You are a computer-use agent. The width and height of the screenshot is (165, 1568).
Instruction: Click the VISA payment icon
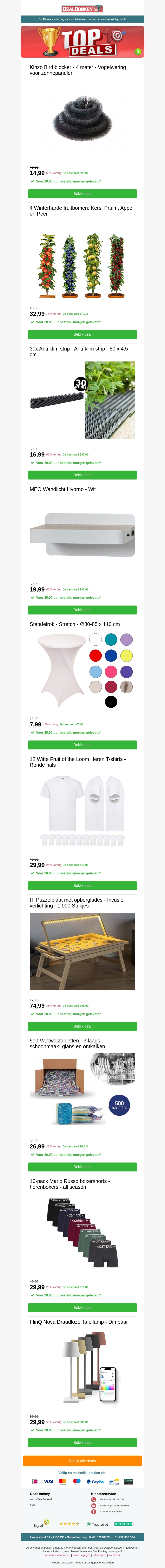[x=48, y=1482]
